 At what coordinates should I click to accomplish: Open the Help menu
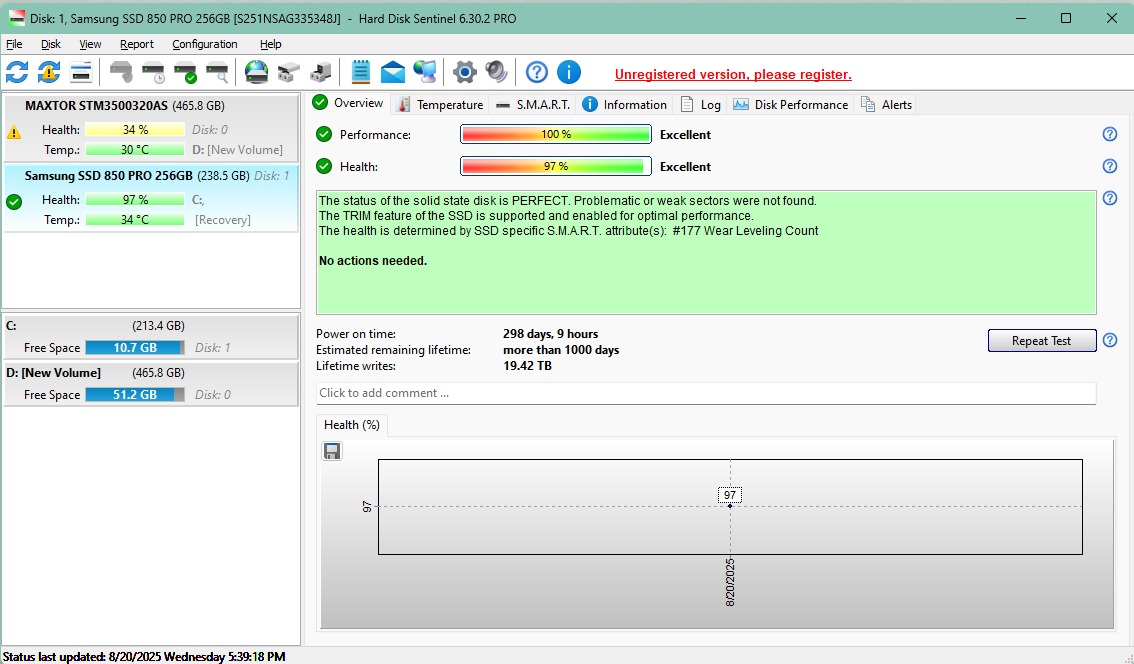(270, 44)
